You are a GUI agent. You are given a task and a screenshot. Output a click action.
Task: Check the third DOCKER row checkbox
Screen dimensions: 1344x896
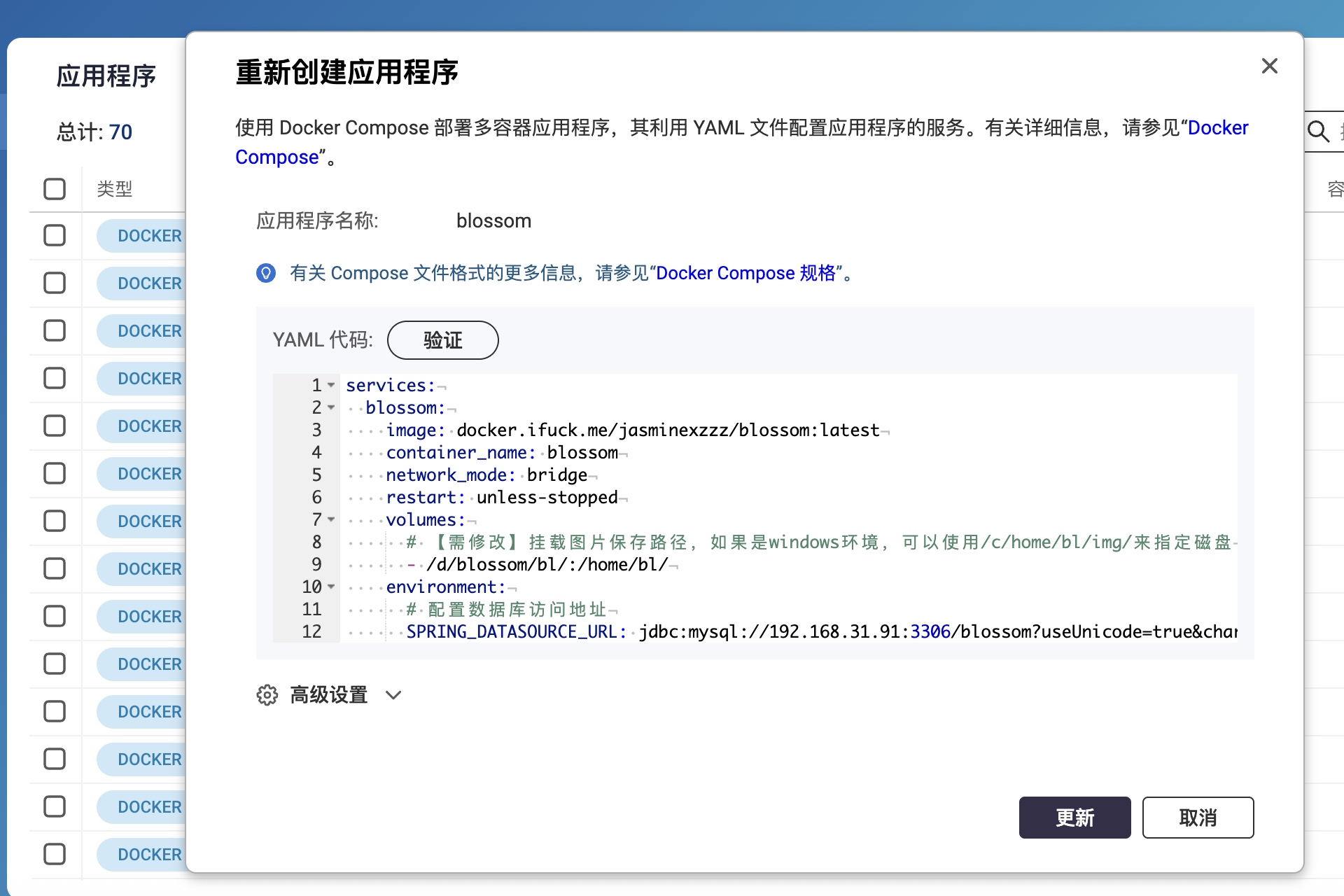pyautogui.click(x=55, y=331)
